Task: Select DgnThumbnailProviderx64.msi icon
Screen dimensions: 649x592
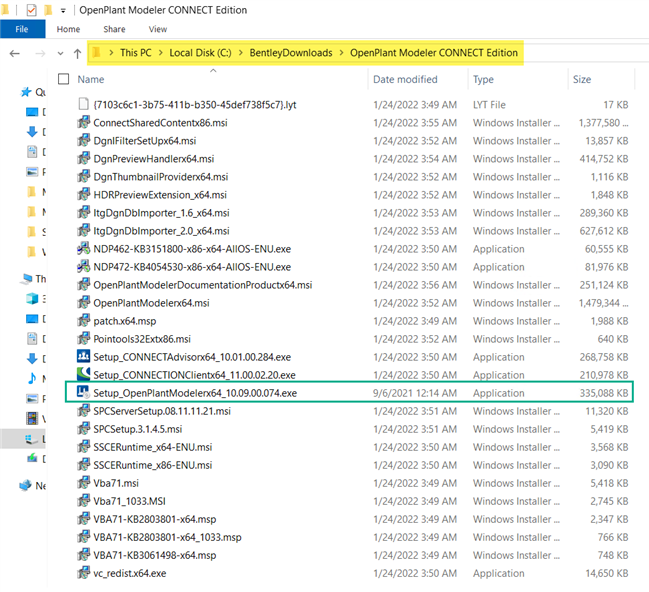Action: tap(84, 176)
